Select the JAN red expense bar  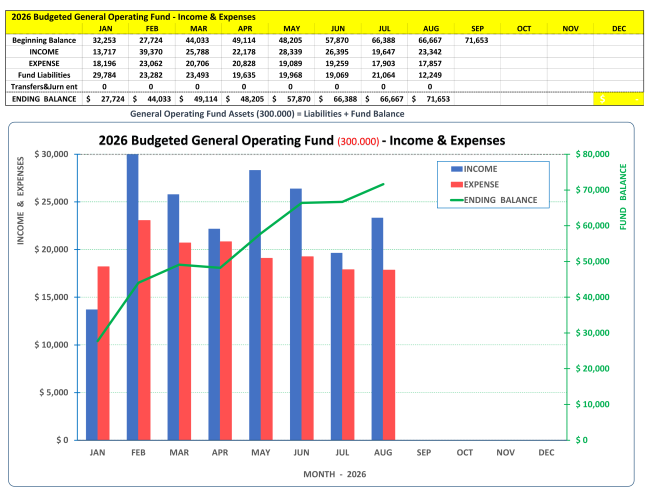click(104, 353)
